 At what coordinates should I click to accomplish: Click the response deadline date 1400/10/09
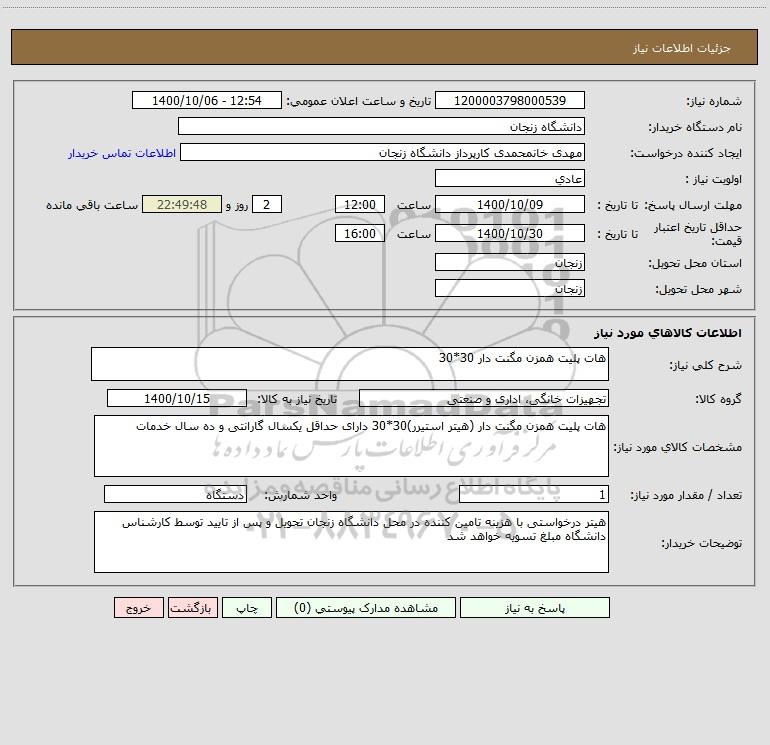point(510,204)
